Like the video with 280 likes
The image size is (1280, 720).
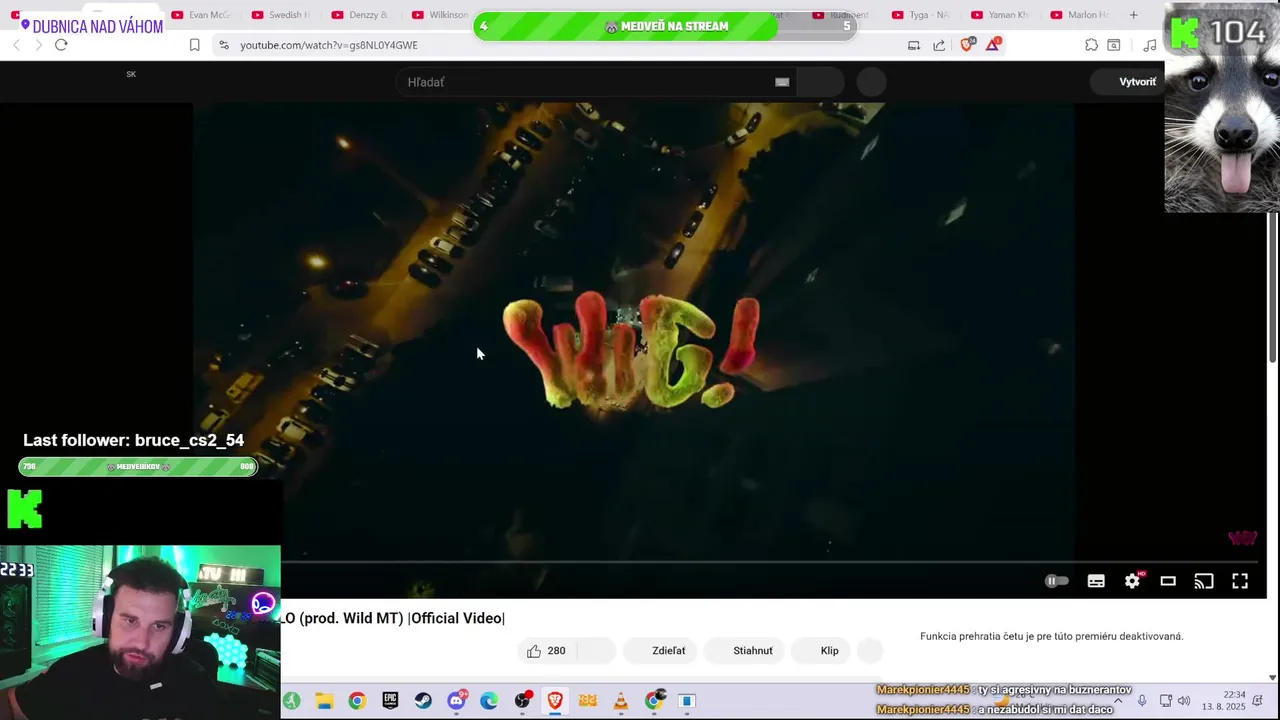[546, 651]
